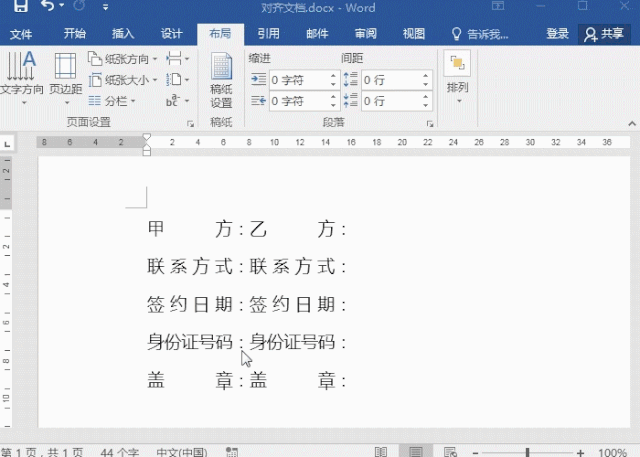The height and width of the screenshot is (457, 640).
Task: Decrease right indent with down spinner
Action: point(333,105)
